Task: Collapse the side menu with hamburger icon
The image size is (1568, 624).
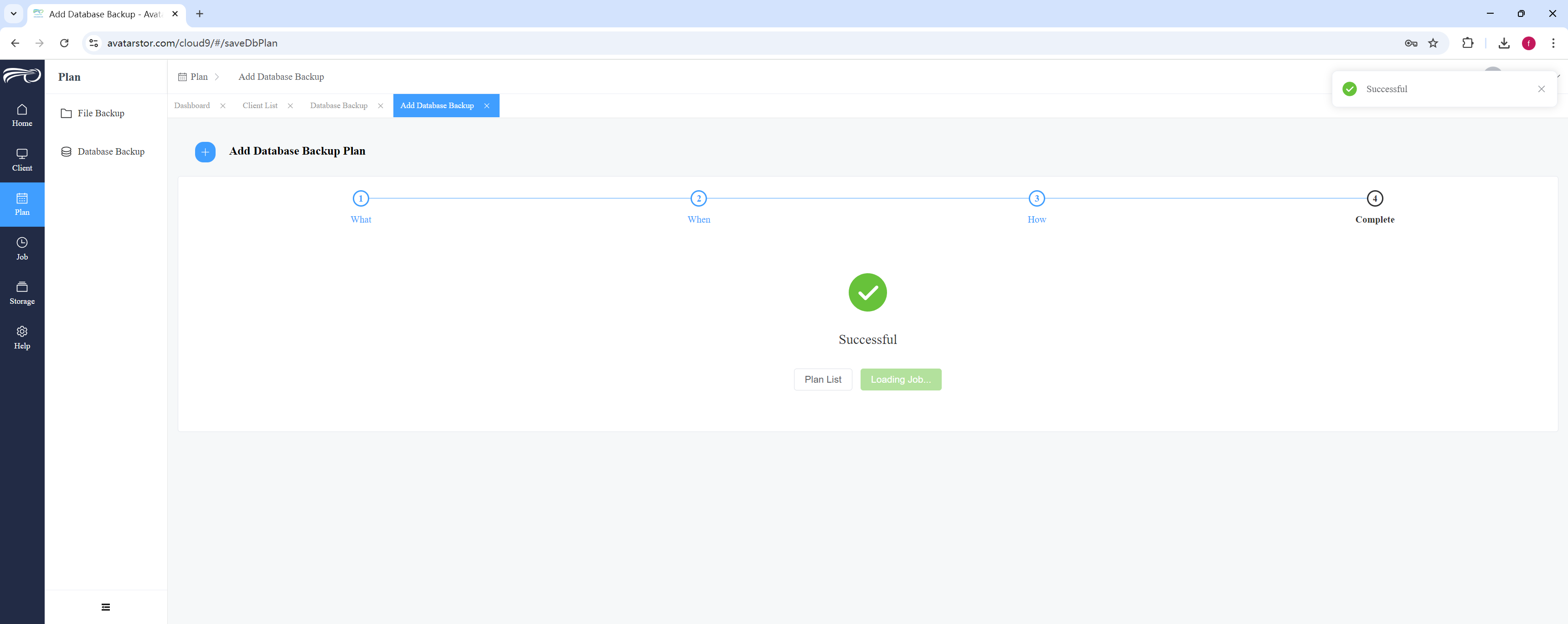Action: click(x=106, y=607)
